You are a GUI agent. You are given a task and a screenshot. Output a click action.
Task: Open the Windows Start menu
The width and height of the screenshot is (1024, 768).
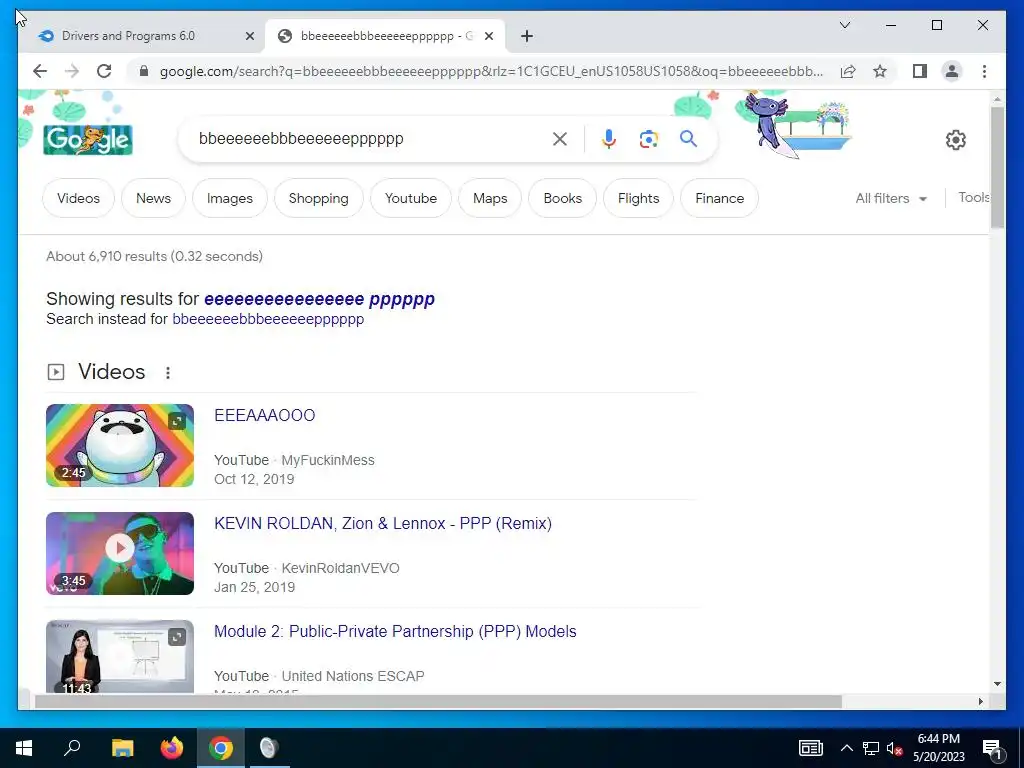pyautogui.click(x=24, y=748)
